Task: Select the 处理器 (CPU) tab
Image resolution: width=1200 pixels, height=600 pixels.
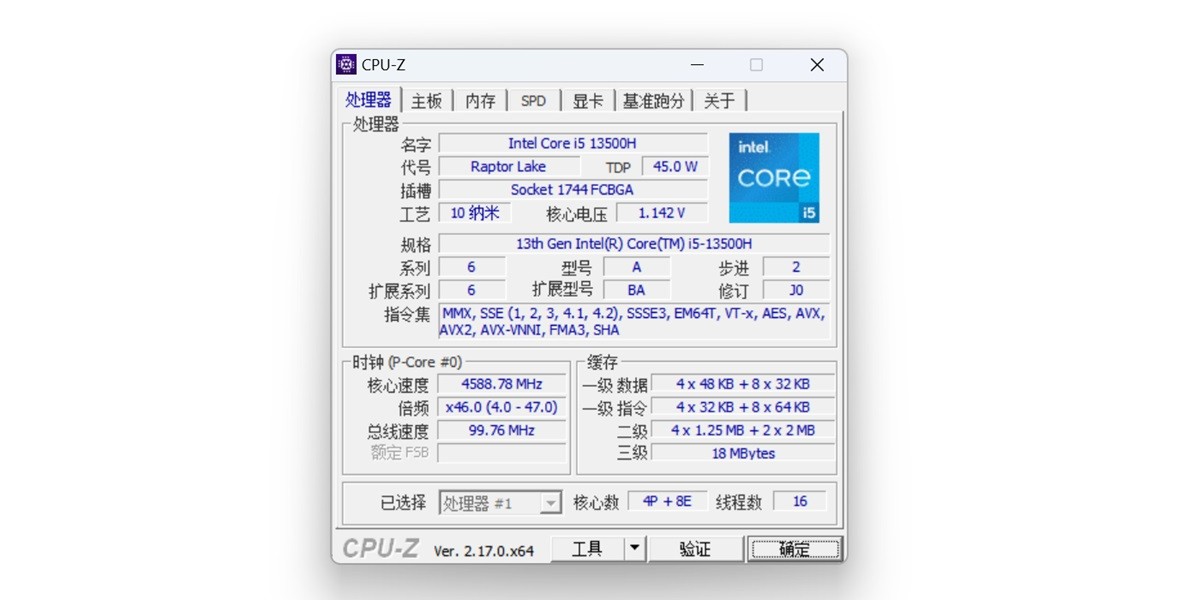Action: [368, 99]
